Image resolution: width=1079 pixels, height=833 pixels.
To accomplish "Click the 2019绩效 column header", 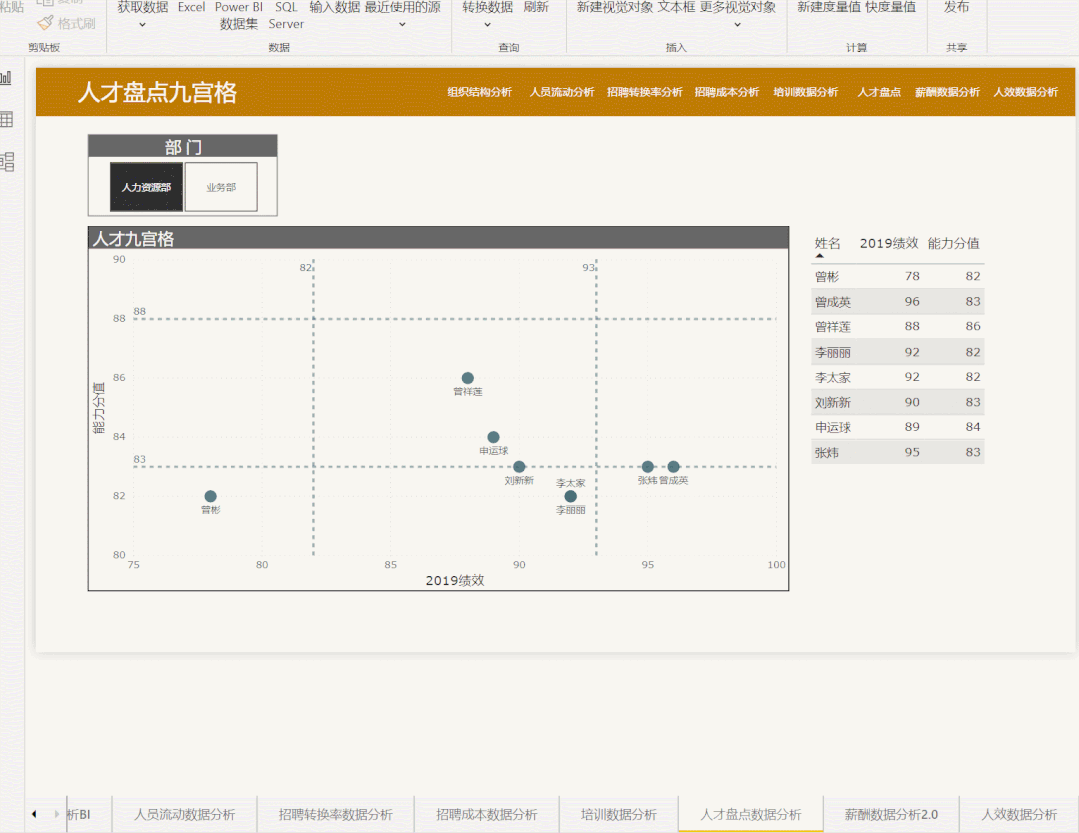I will [x=888, y=244].
